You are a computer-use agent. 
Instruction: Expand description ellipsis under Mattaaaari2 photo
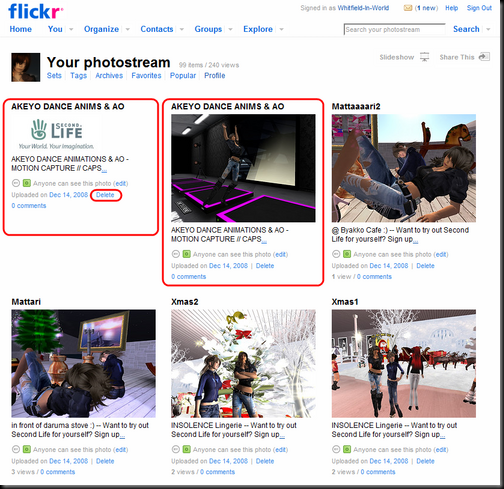415,240
